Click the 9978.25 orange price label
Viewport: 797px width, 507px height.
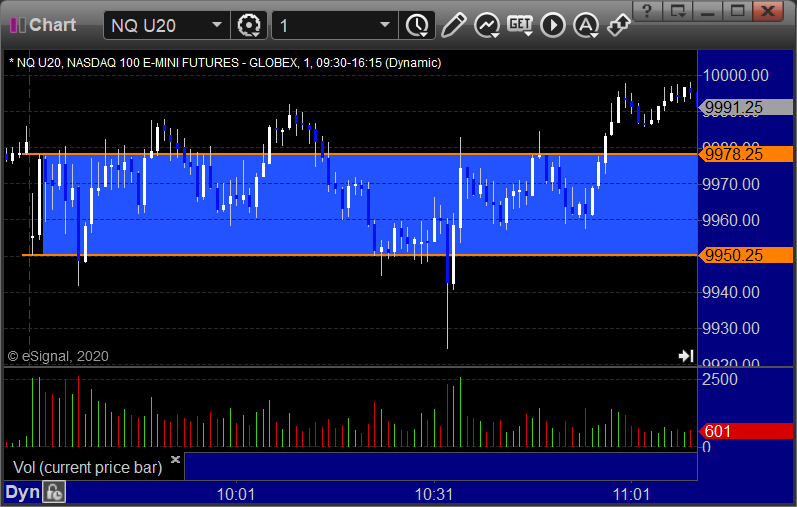tap(745, 154)
